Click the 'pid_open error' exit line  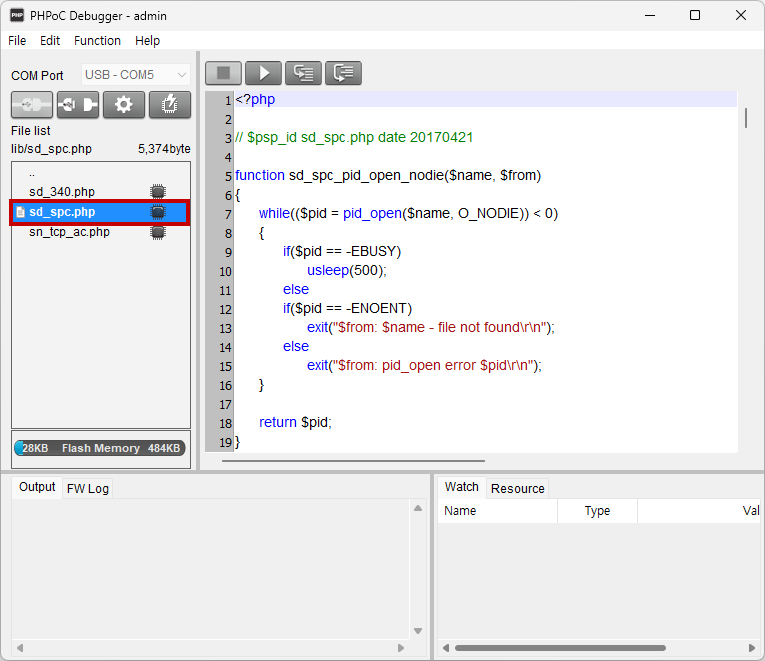[424, 365]
